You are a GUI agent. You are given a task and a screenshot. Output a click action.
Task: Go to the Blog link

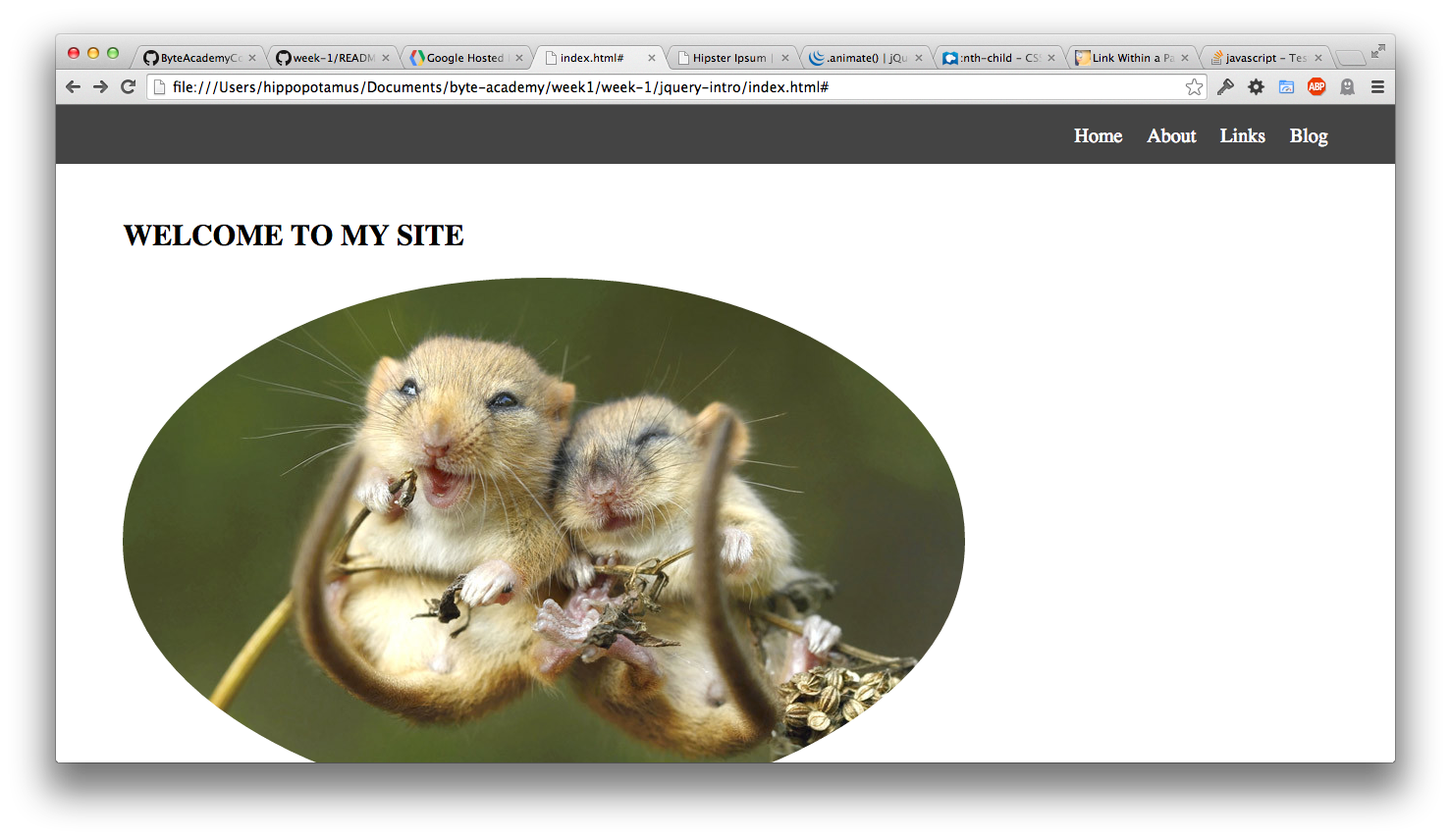1308,136
